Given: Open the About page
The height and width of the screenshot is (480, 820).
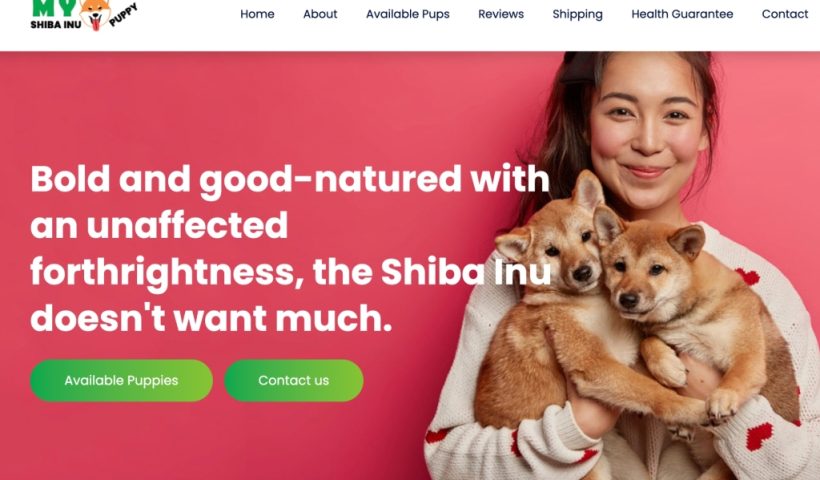Looking at the screenshot, I should point(320,14).
